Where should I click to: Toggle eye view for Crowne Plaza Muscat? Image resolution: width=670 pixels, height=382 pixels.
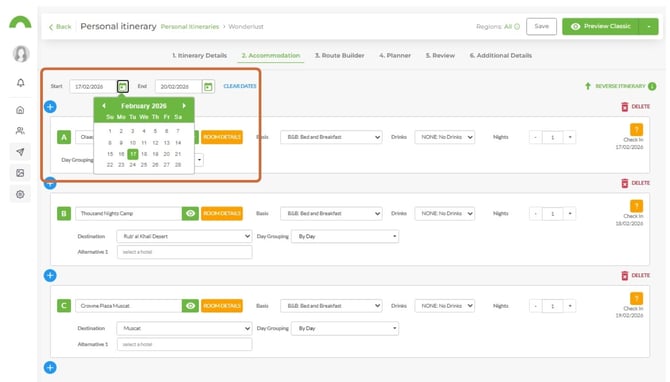191,306
